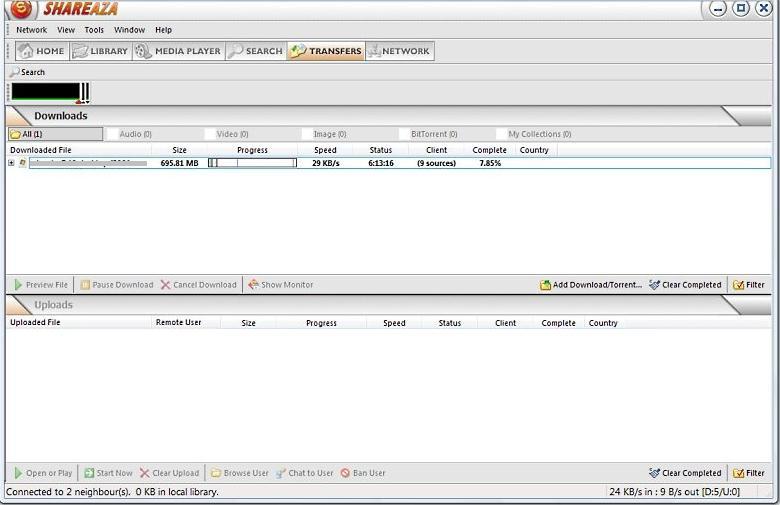Open the Media Player view

pyautogui.click(x=178, y=51)
